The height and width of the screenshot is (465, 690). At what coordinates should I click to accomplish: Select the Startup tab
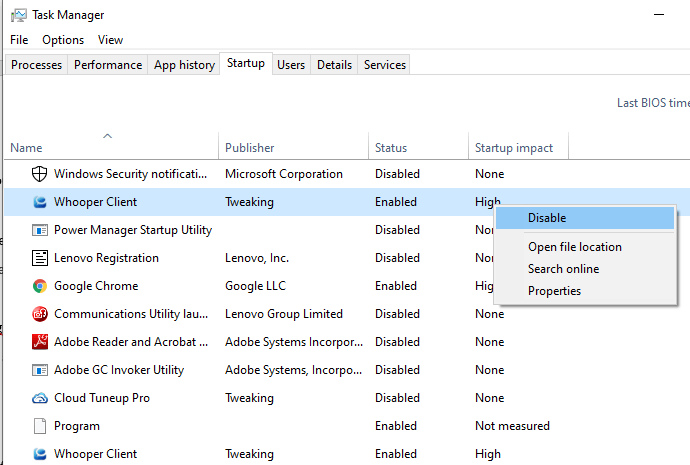tap(246, 63)
